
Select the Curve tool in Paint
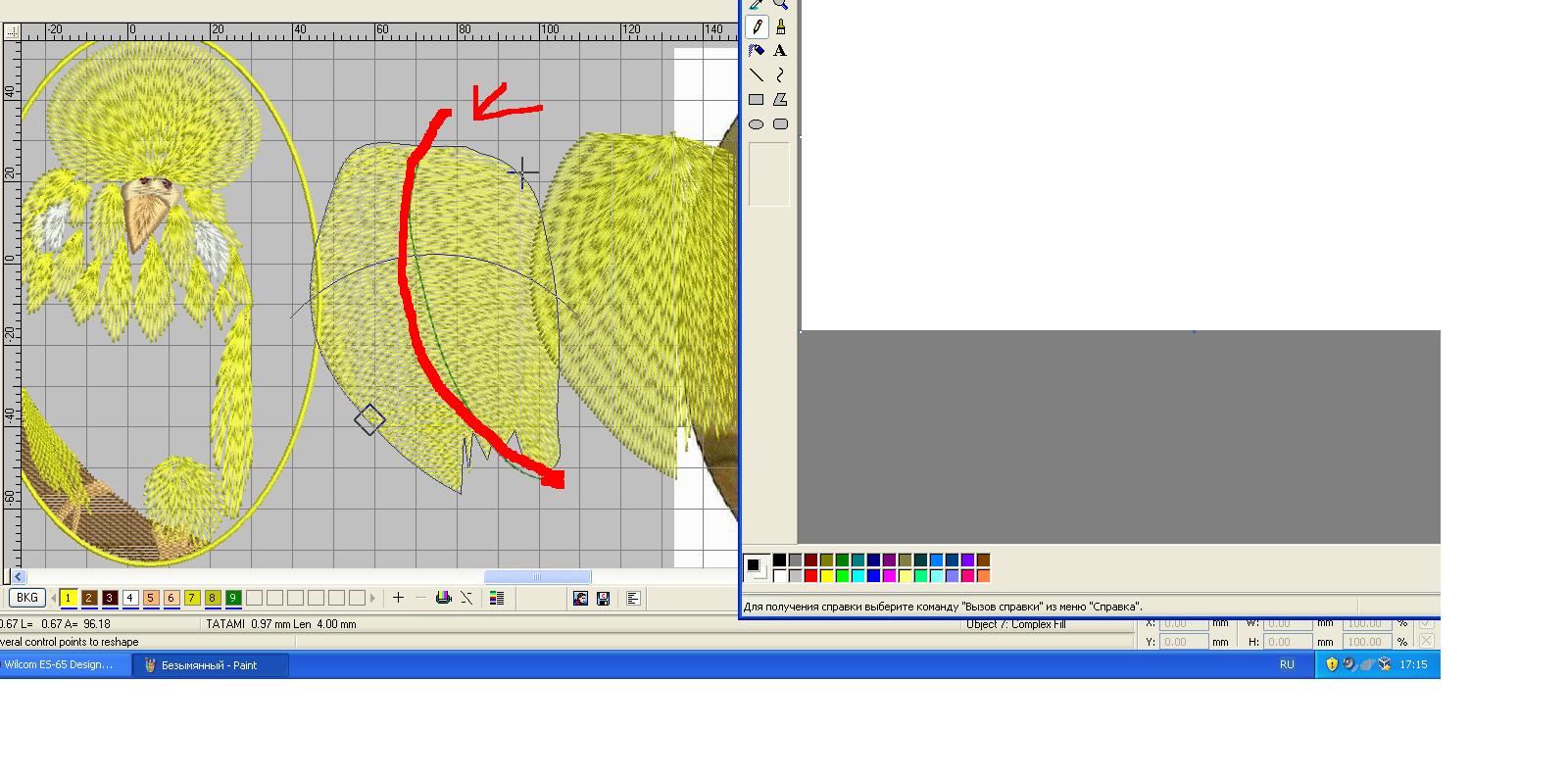(x=780, y=75)
